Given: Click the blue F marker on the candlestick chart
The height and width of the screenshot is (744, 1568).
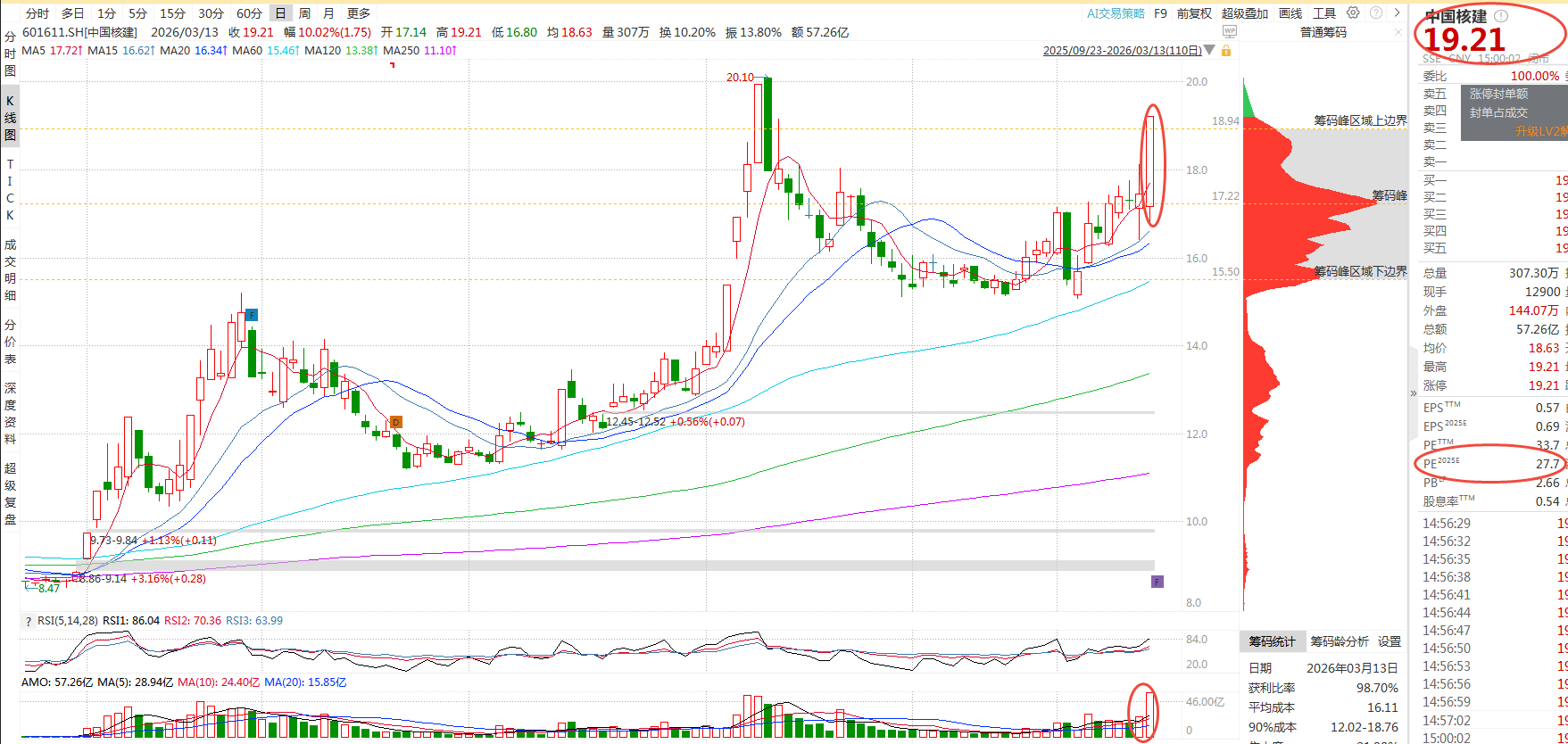Looking at the screenshot, I should click(252, 315).
